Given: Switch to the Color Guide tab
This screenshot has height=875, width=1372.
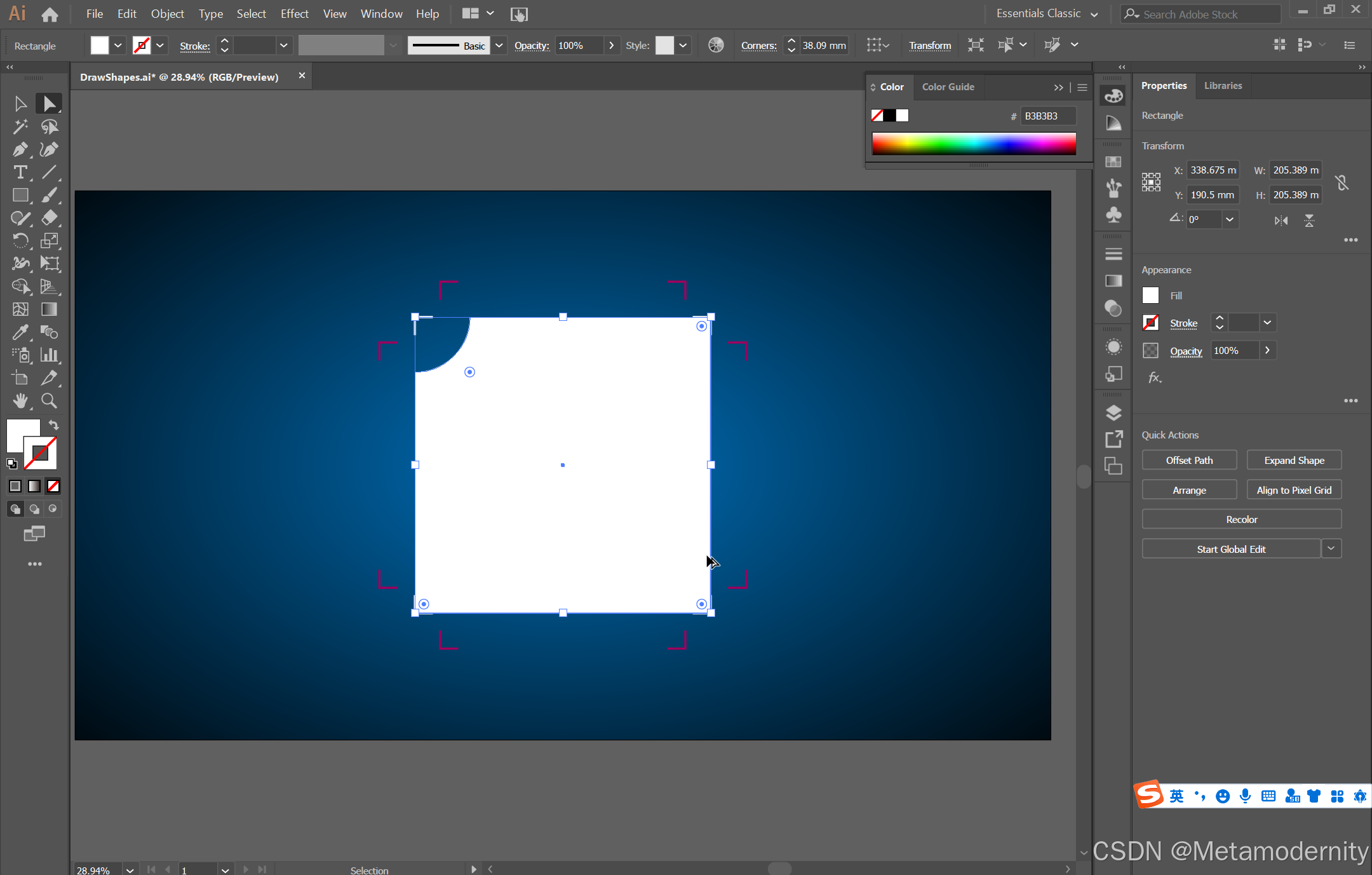Looking at the screenshot, I should pos(948,87).
